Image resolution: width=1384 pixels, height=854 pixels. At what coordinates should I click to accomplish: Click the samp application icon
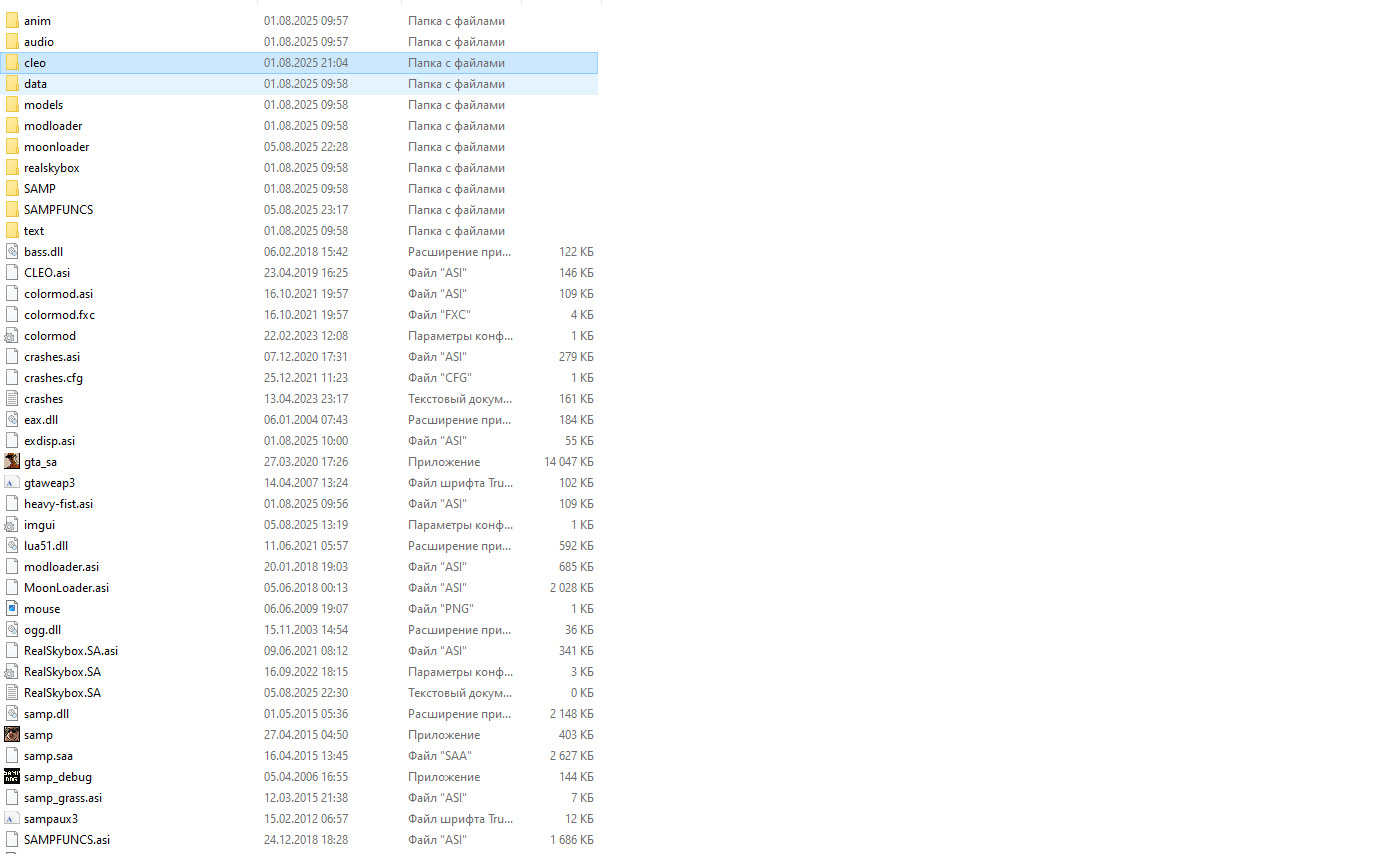coord(12,735)
